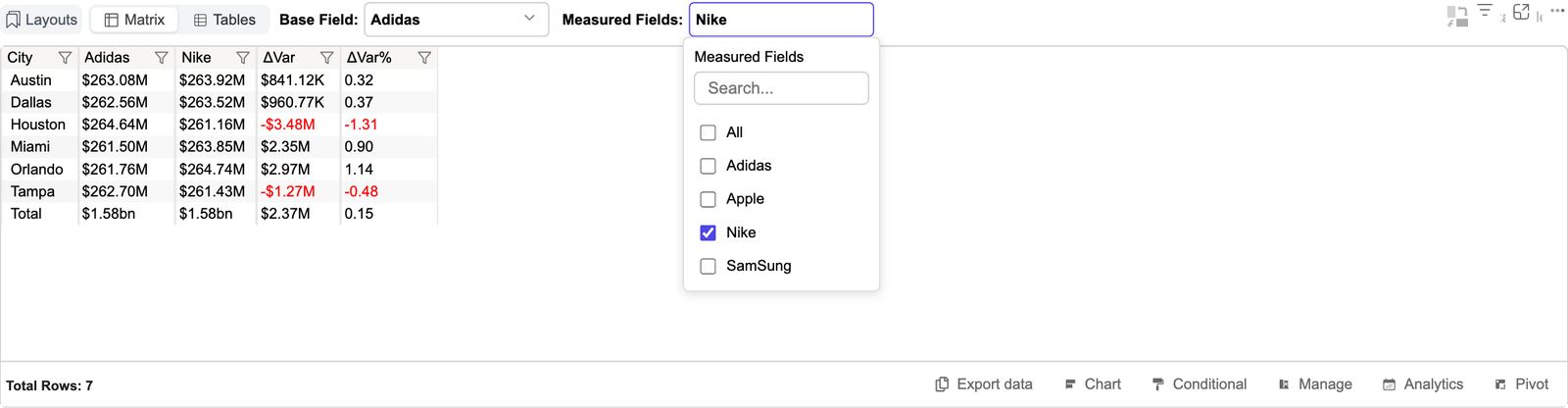The height and width of the screenshot is (408, 1568).
Task: Open the Base Field Adidas dropdown
Action: [456, 20]
